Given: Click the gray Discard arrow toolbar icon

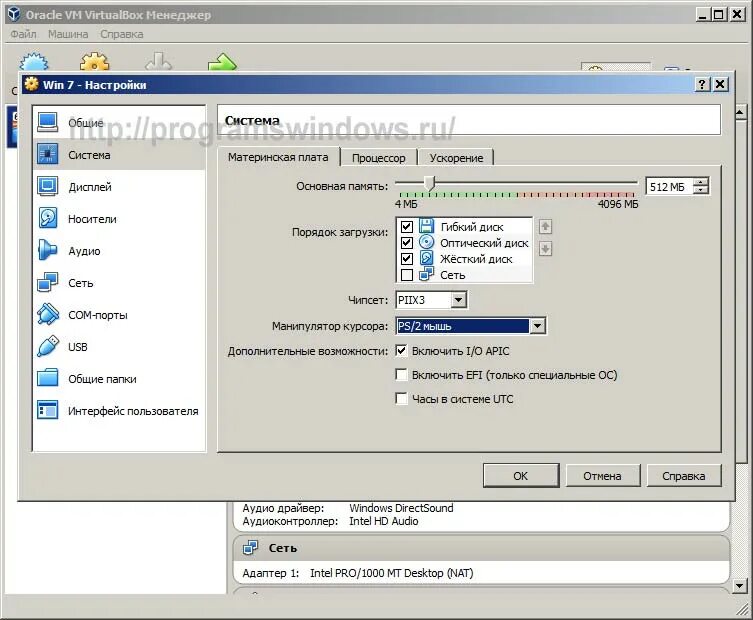Looking at the screenshot, I should [x=158, y=61].
